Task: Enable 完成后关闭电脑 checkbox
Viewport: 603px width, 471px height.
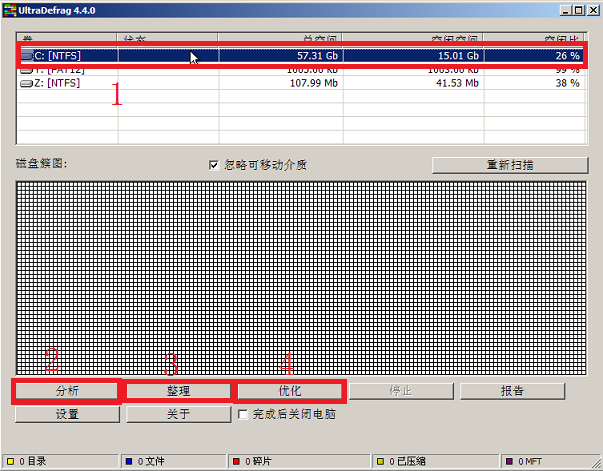Action: (x=243, y=414)
